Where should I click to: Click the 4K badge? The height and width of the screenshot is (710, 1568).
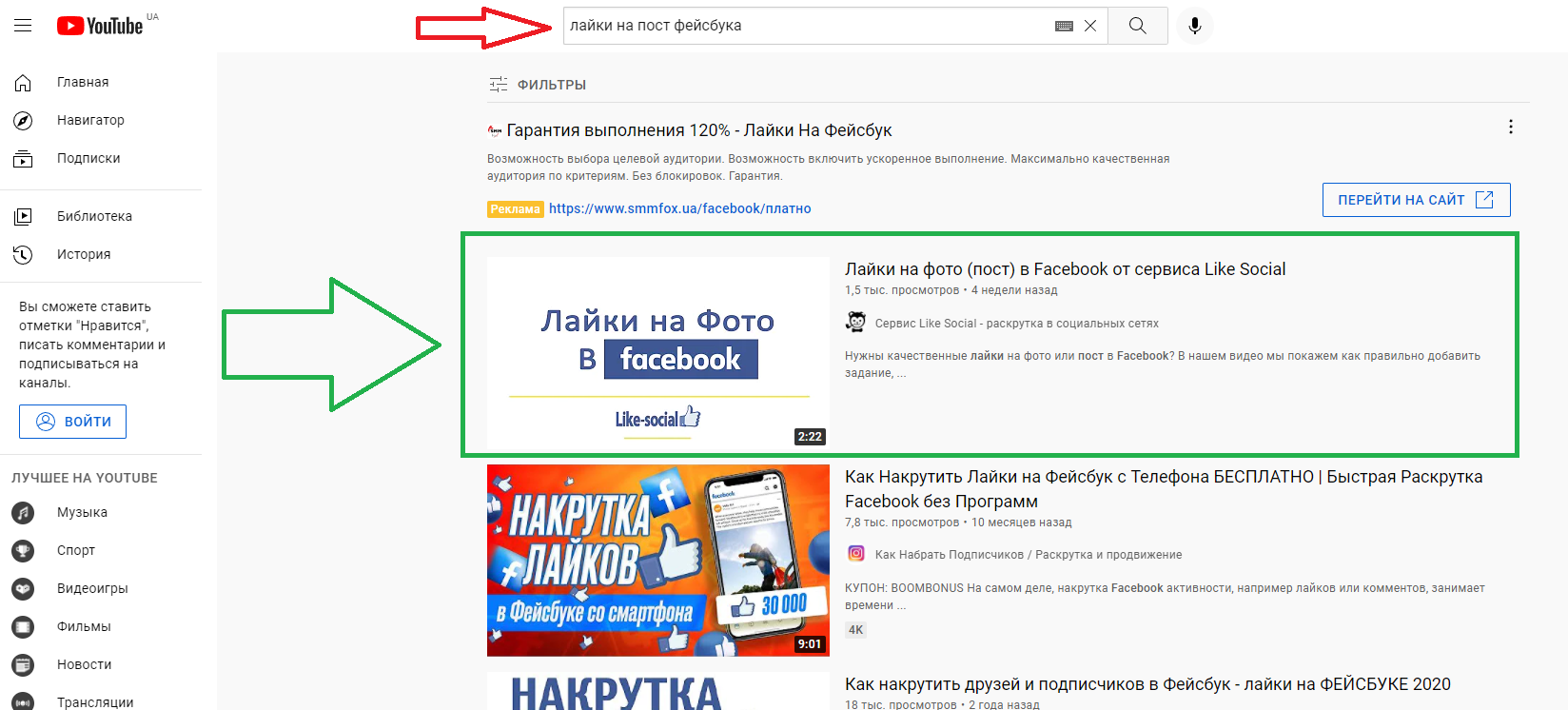point(856,630)
